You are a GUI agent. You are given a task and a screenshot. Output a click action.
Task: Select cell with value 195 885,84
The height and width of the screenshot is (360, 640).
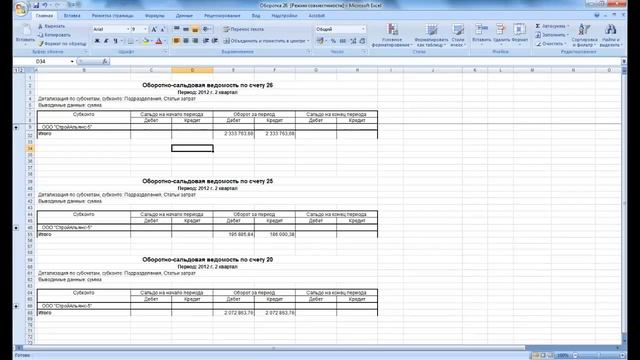tap(233, 234)
